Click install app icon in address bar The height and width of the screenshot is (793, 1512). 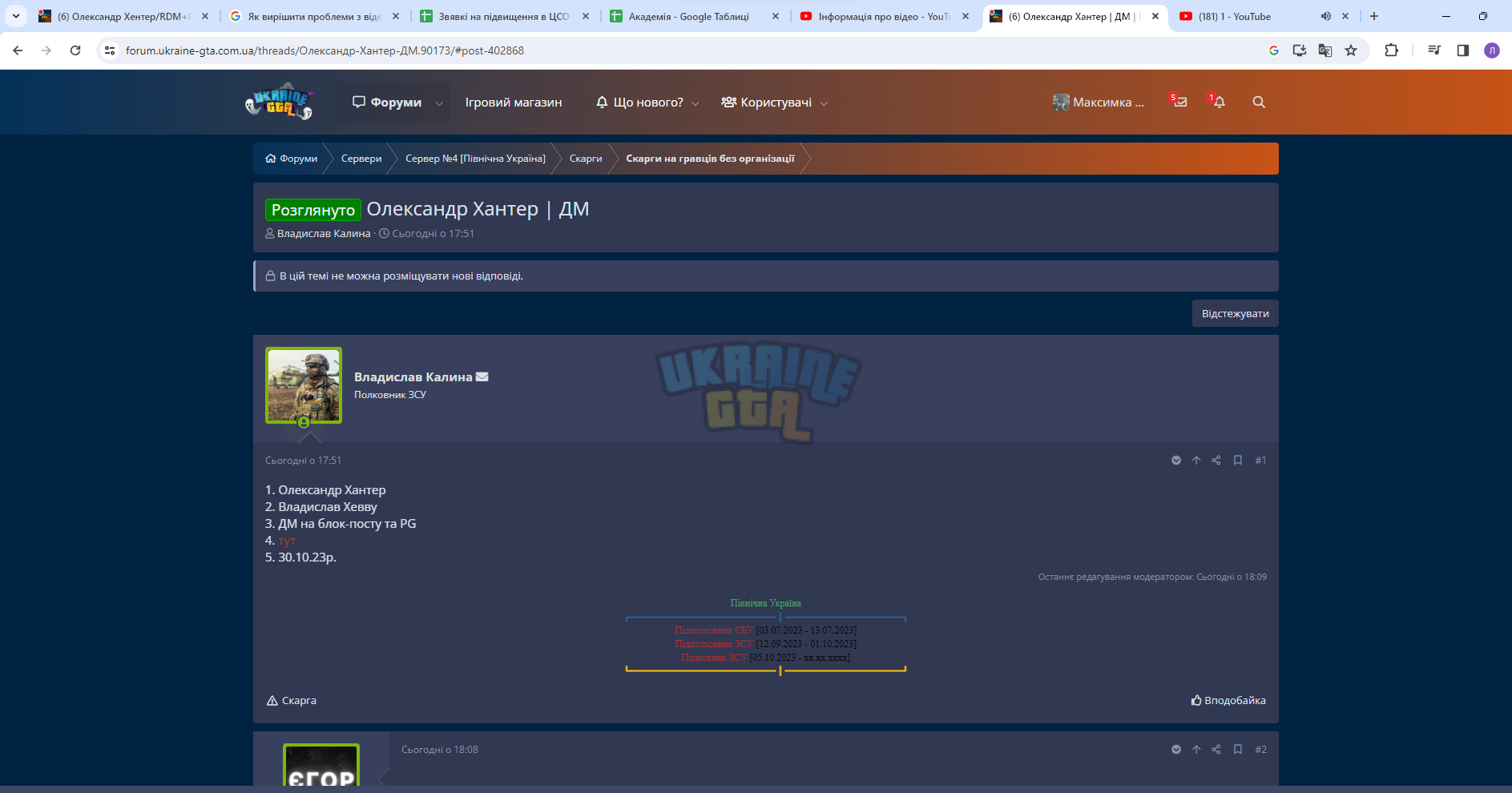[x=1300, y=50]
